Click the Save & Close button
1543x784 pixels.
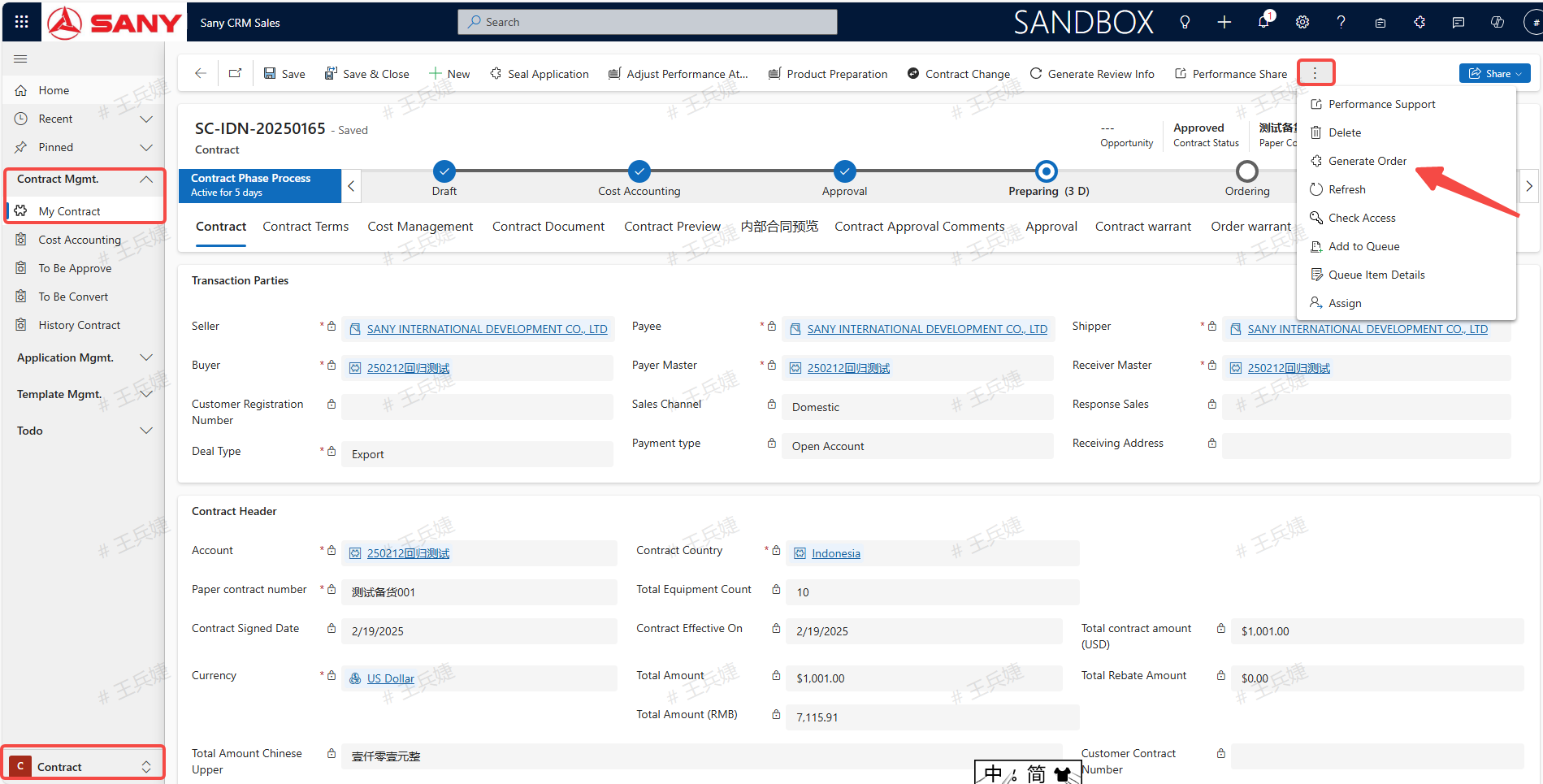click(x=366, y=73)
